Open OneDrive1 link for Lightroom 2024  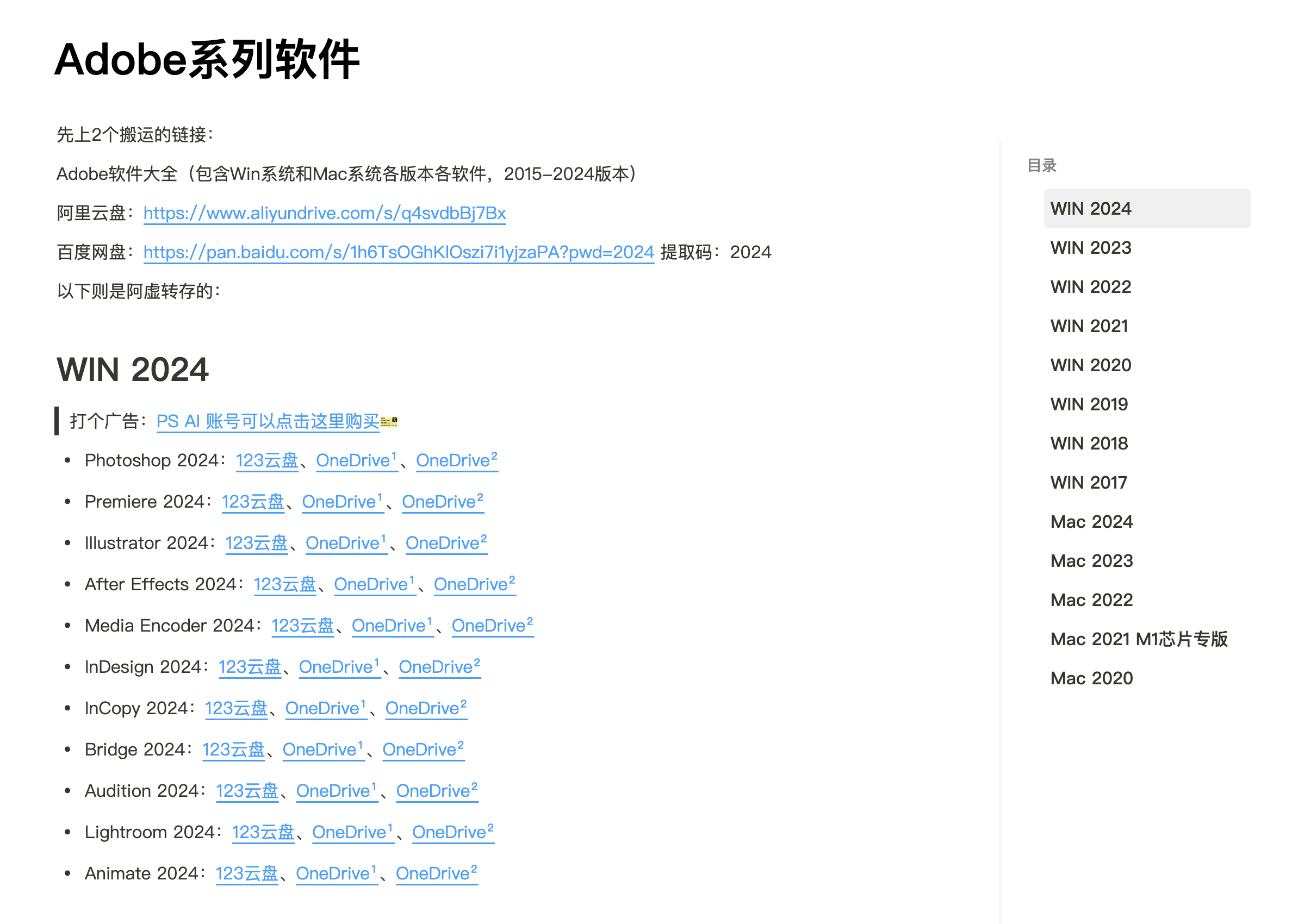pyautogui.click(x=352, y=832)
